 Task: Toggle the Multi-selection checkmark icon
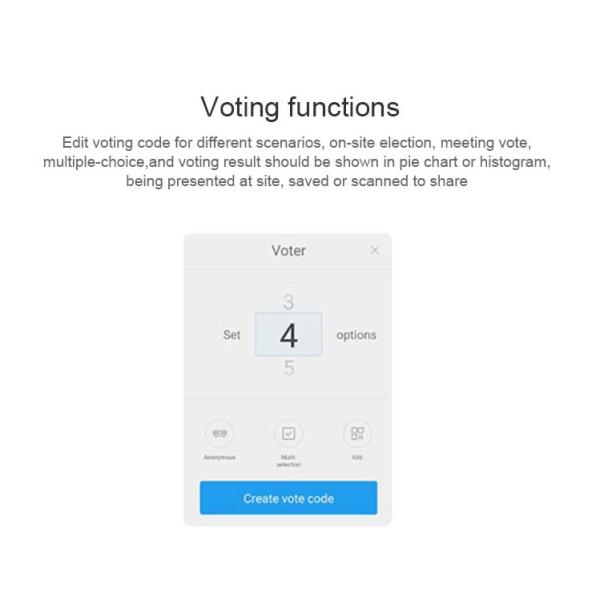288,434
